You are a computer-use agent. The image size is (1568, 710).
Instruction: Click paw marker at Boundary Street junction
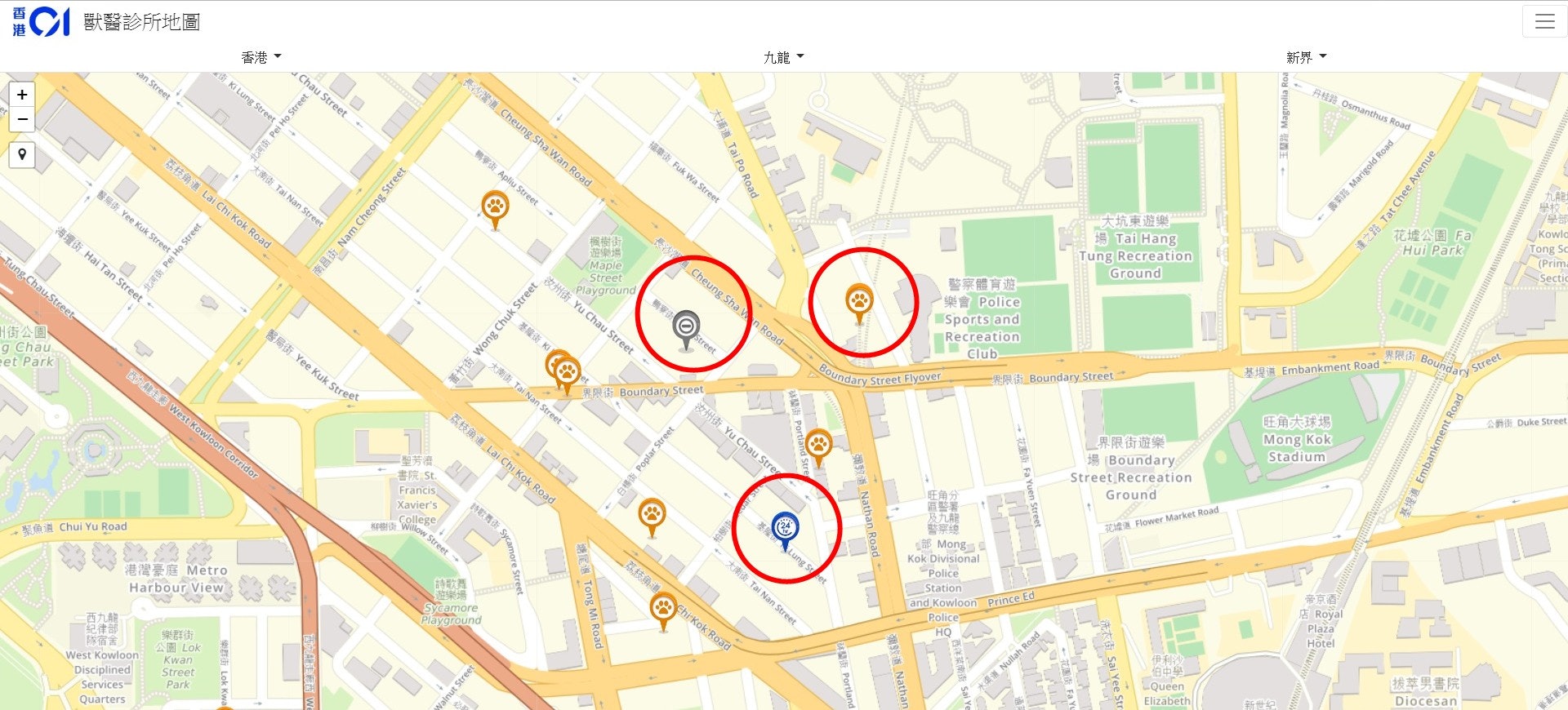pyautogui.click(x=567, y=375)
